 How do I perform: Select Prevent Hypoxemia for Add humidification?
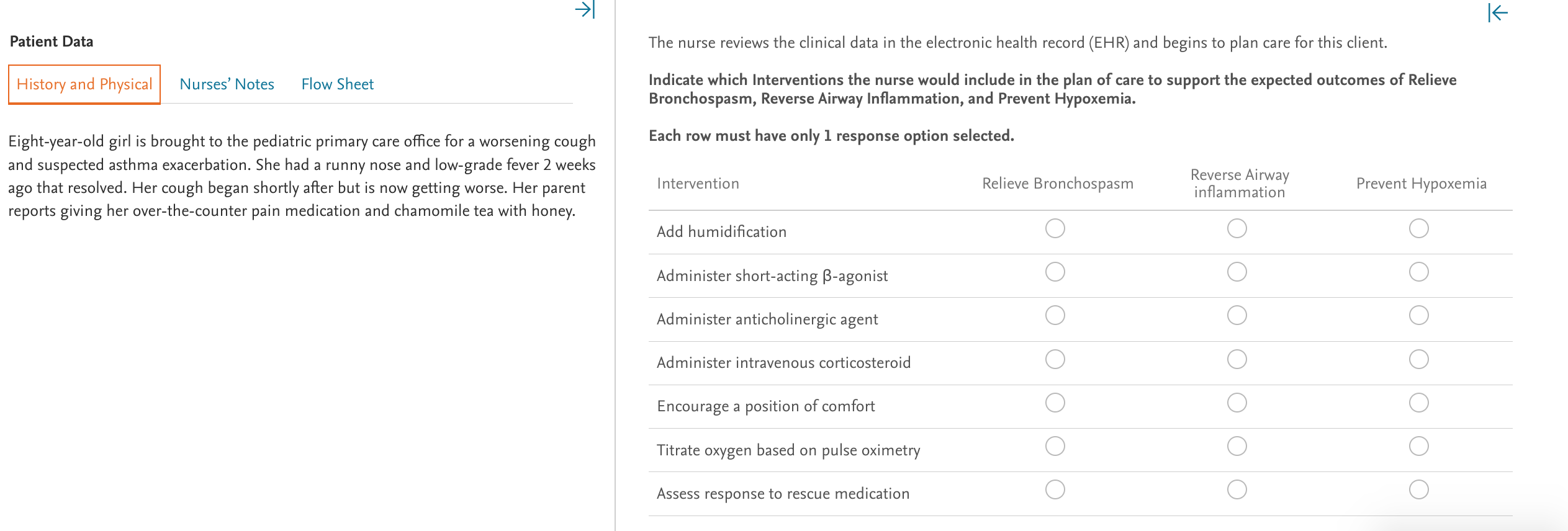(x=1418, y=228)
